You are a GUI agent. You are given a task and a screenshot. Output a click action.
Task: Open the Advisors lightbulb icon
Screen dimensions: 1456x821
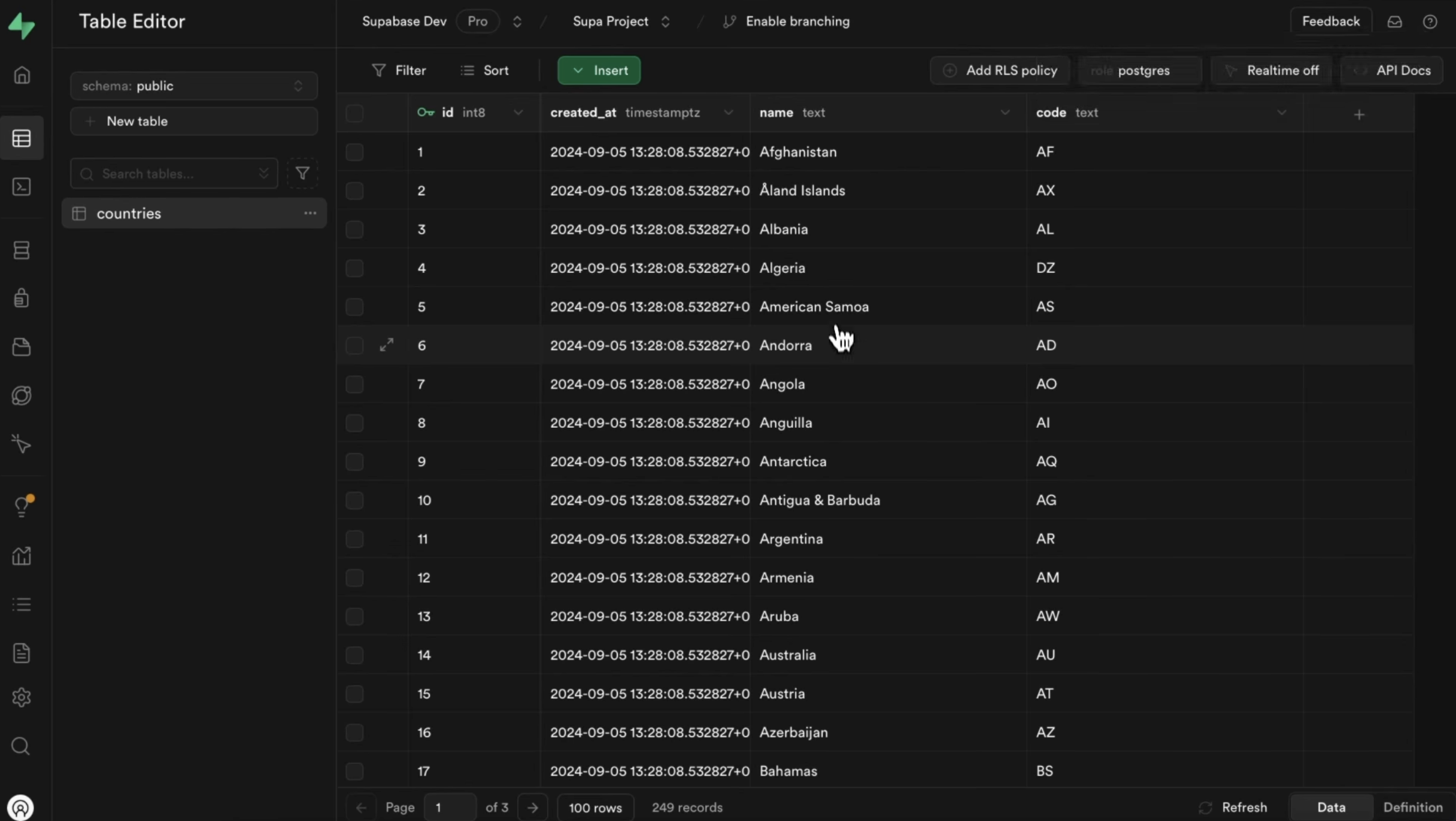(22, 507)
